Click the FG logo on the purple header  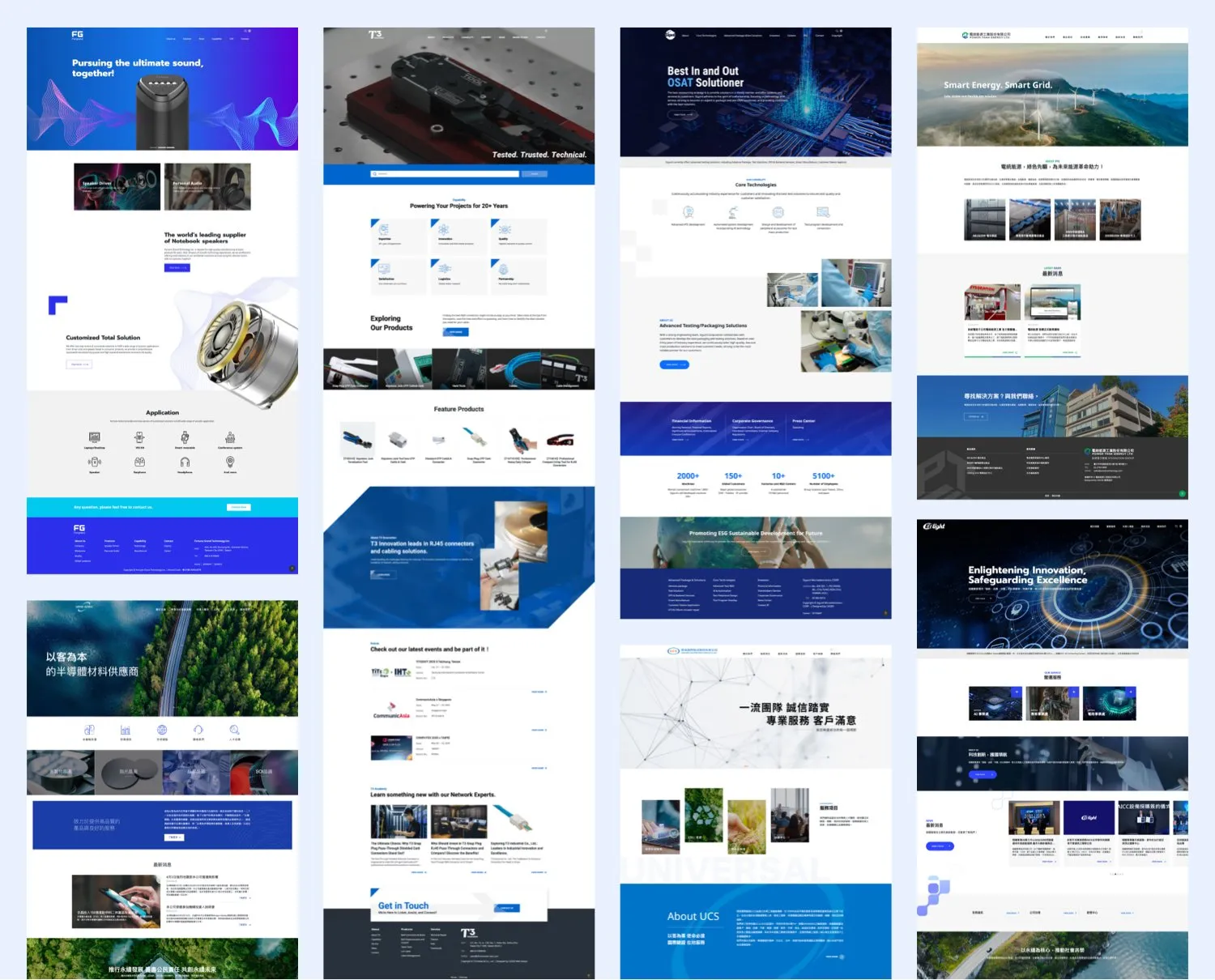point(78,35)
